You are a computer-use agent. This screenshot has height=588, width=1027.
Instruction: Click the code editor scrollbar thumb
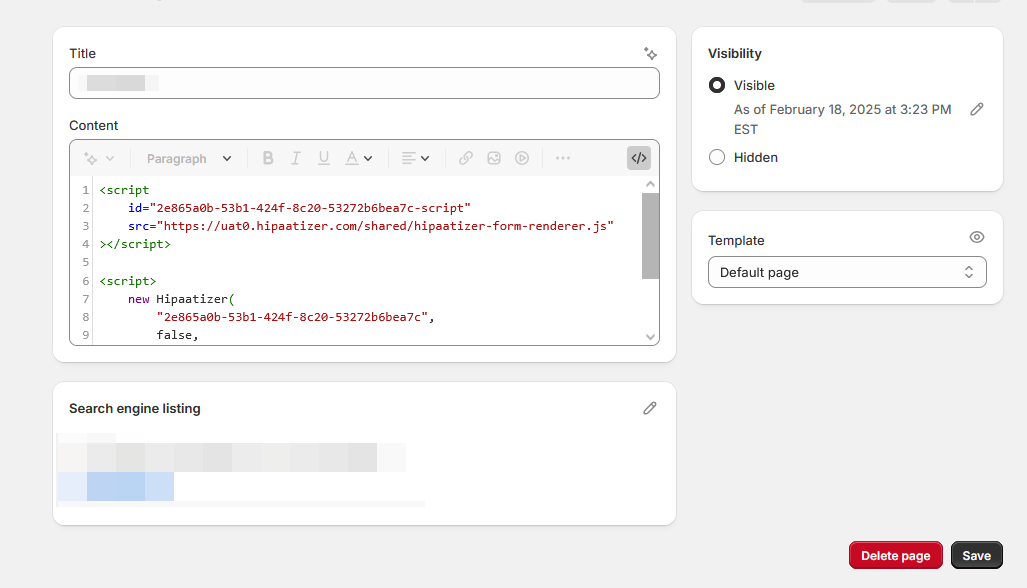(650, 236)
